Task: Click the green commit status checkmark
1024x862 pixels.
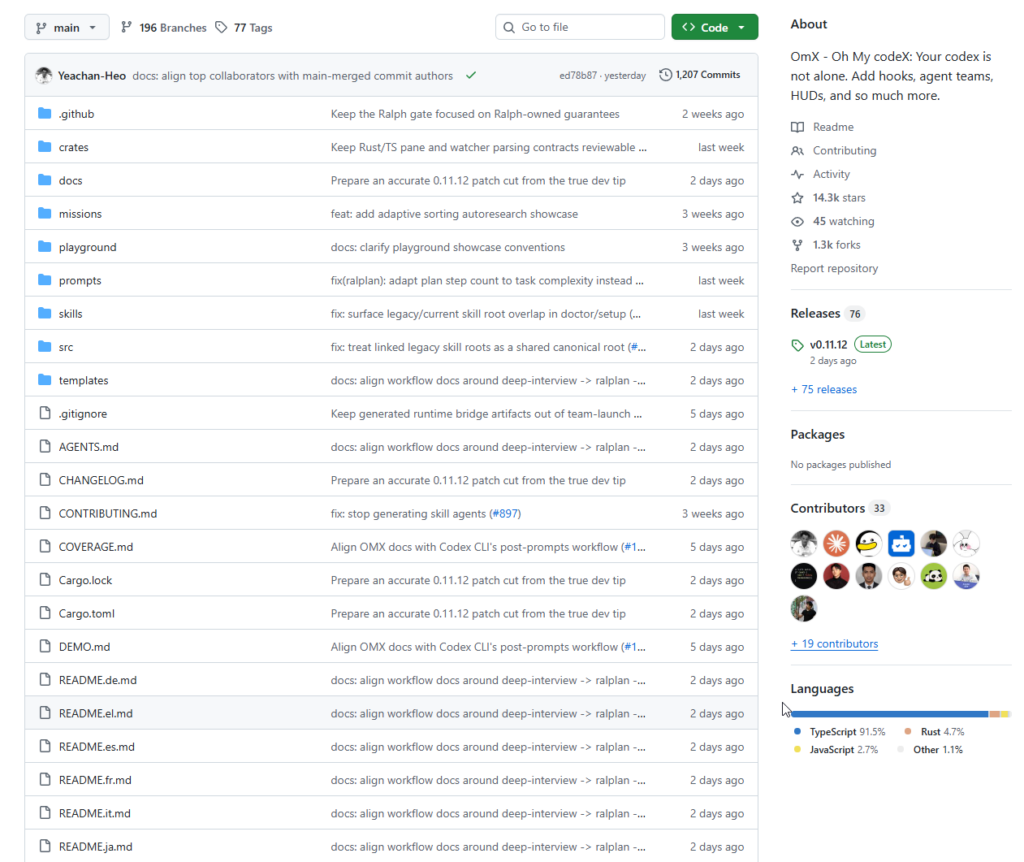Action: click(x=471, y=75)
